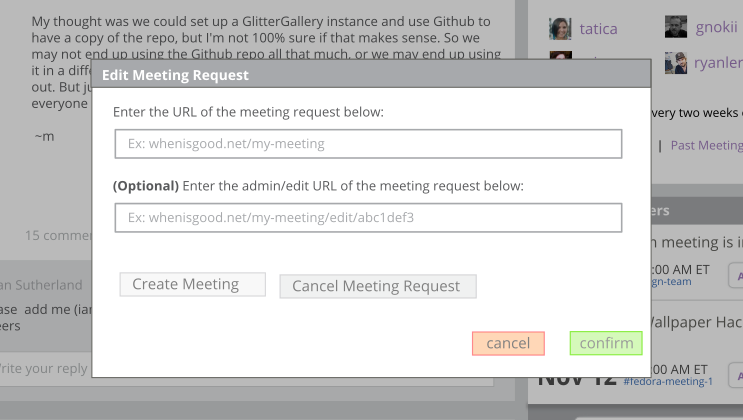
Task: Click the Write your reply field
Action: pyautogui.click(x=46, y=369)
